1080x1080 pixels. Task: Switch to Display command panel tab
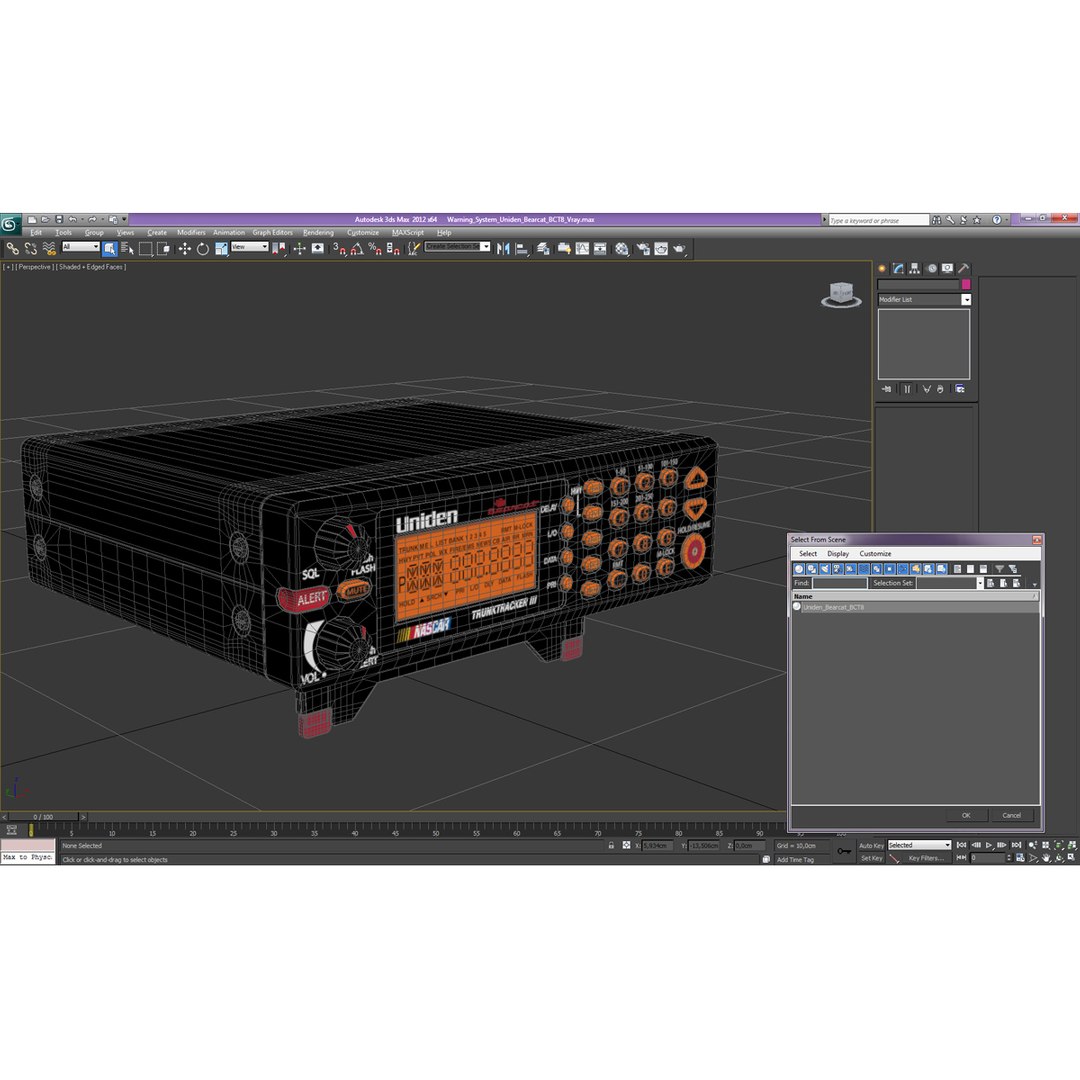948,269
